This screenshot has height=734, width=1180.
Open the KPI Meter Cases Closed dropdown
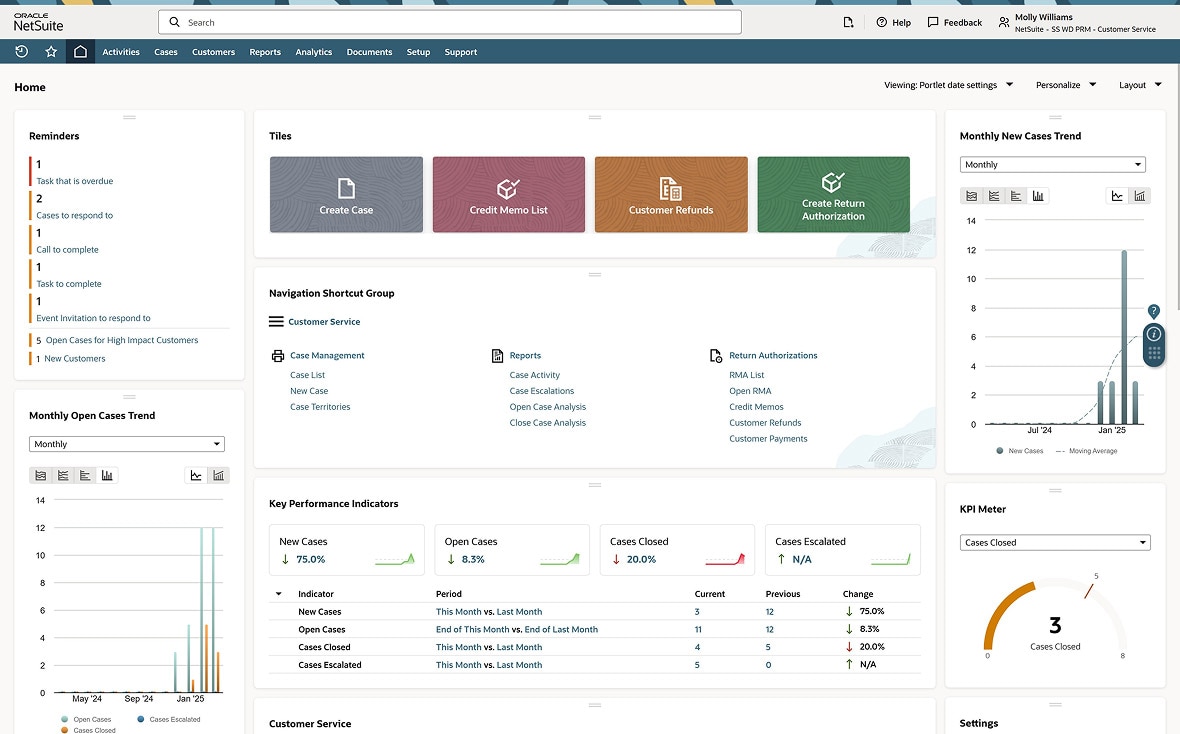point(1055,543)
